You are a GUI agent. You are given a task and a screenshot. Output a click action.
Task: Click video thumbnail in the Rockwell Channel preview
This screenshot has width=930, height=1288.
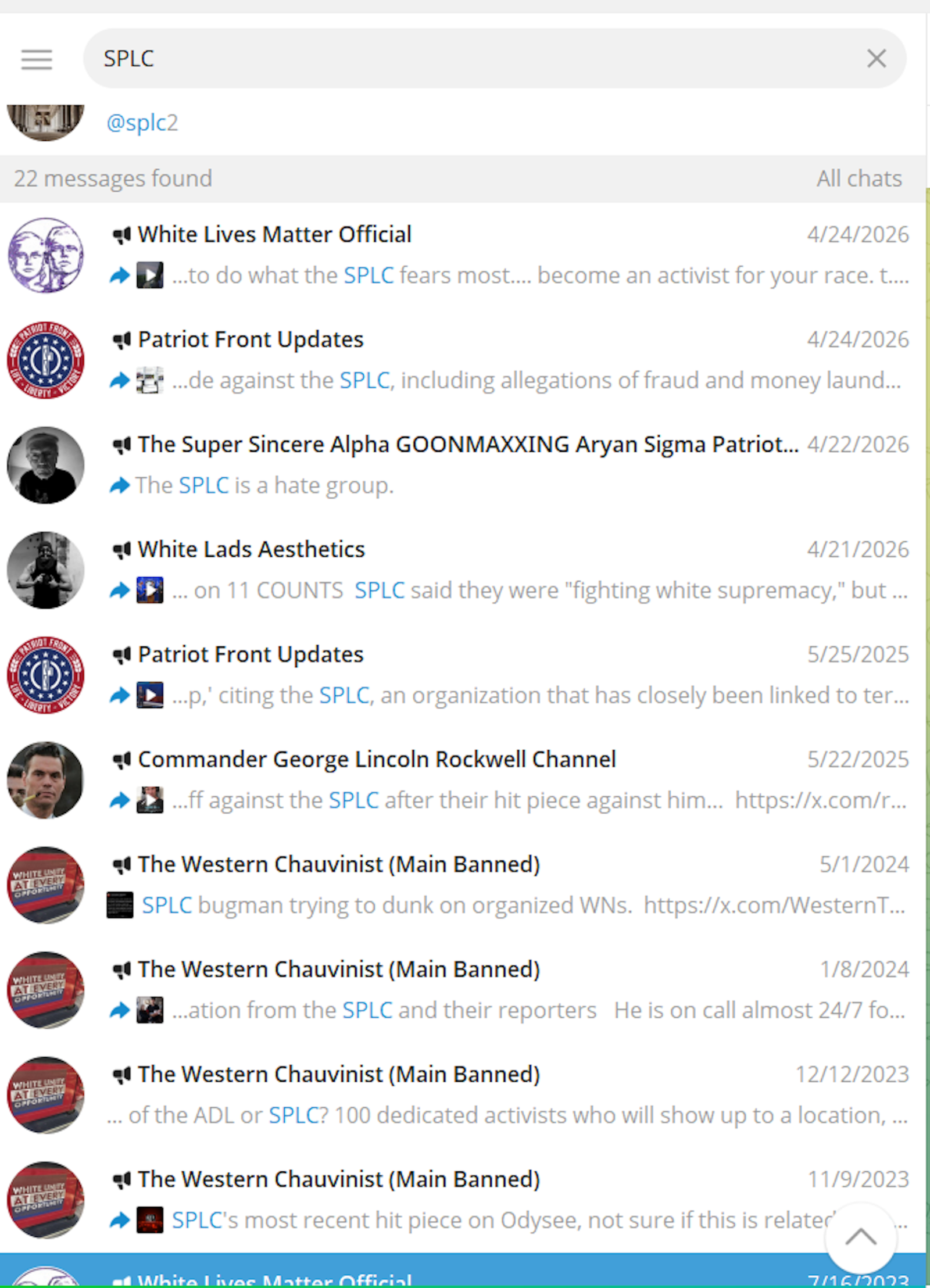click(x=150, y=800)
